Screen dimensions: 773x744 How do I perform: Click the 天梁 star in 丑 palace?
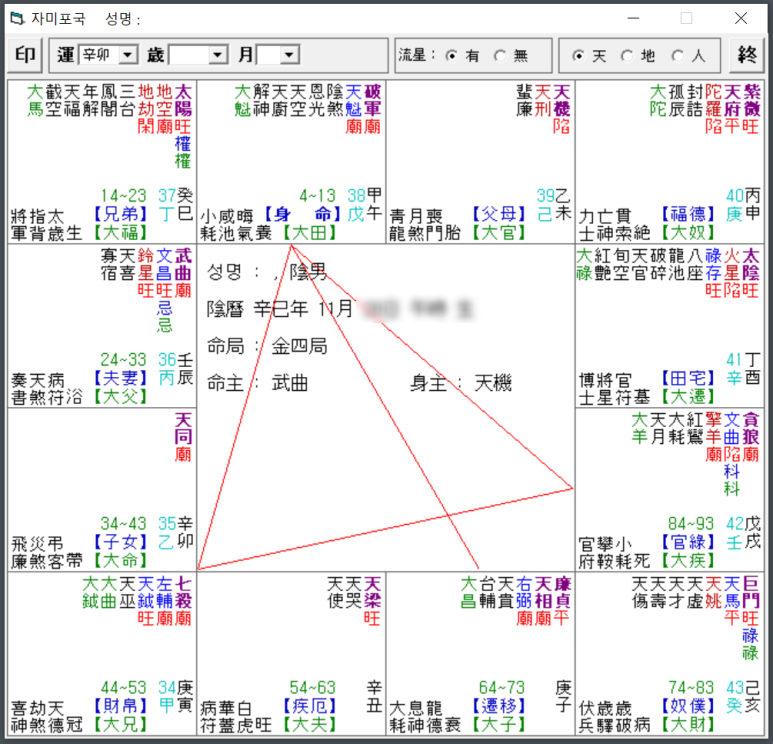tap(372, 593)
